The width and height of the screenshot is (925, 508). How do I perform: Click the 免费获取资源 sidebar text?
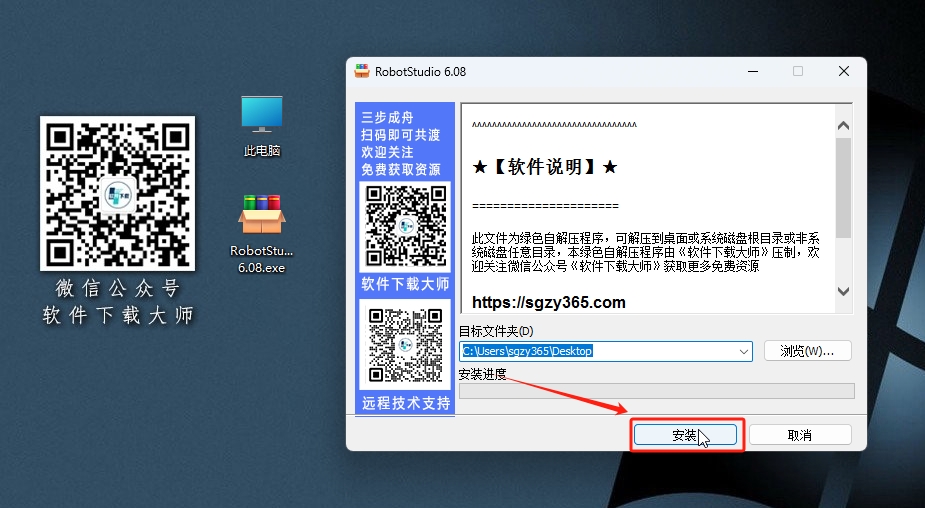pos(401,170)
